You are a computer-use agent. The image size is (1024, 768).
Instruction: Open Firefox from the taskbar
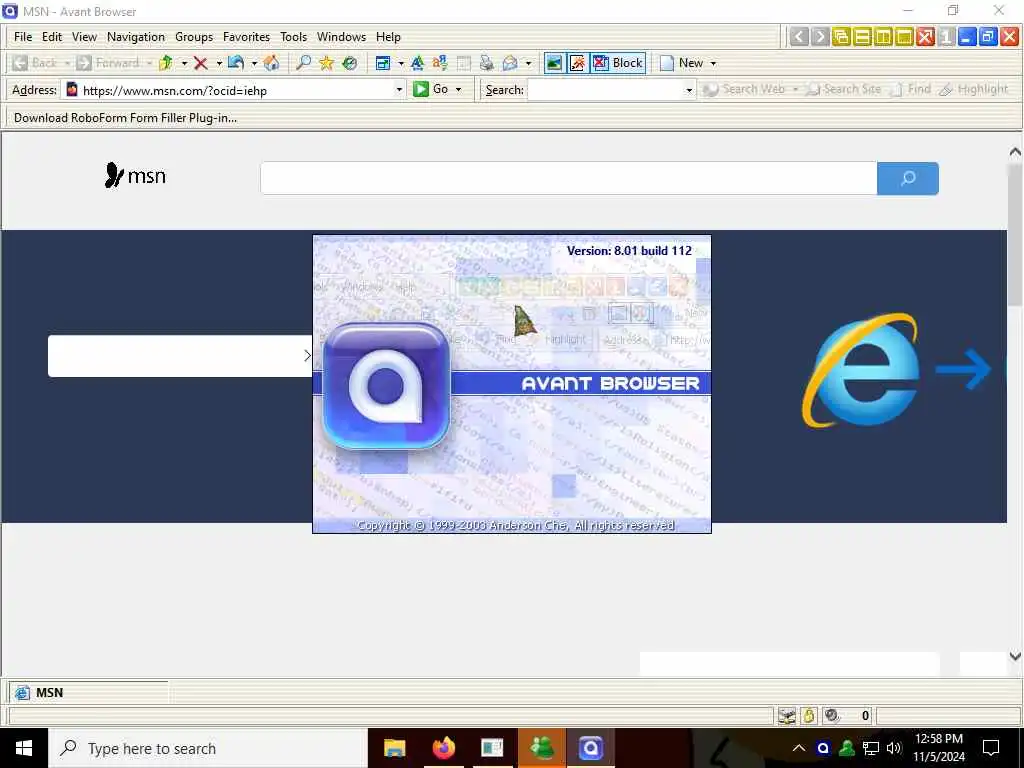coord(443,748)
